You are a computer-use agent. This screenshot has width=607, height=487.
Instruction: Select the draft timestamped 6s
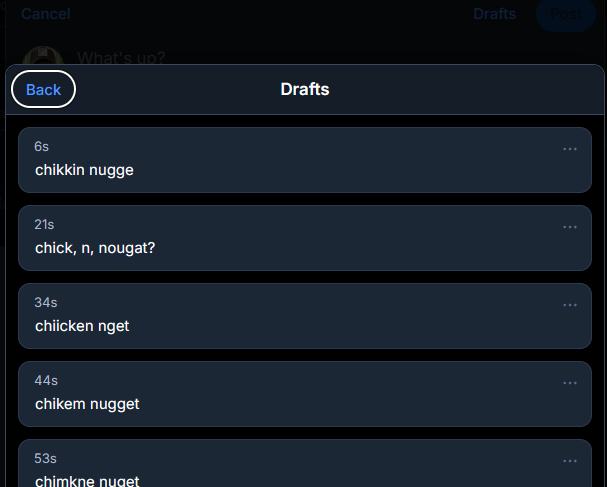(x=305, y=160)
